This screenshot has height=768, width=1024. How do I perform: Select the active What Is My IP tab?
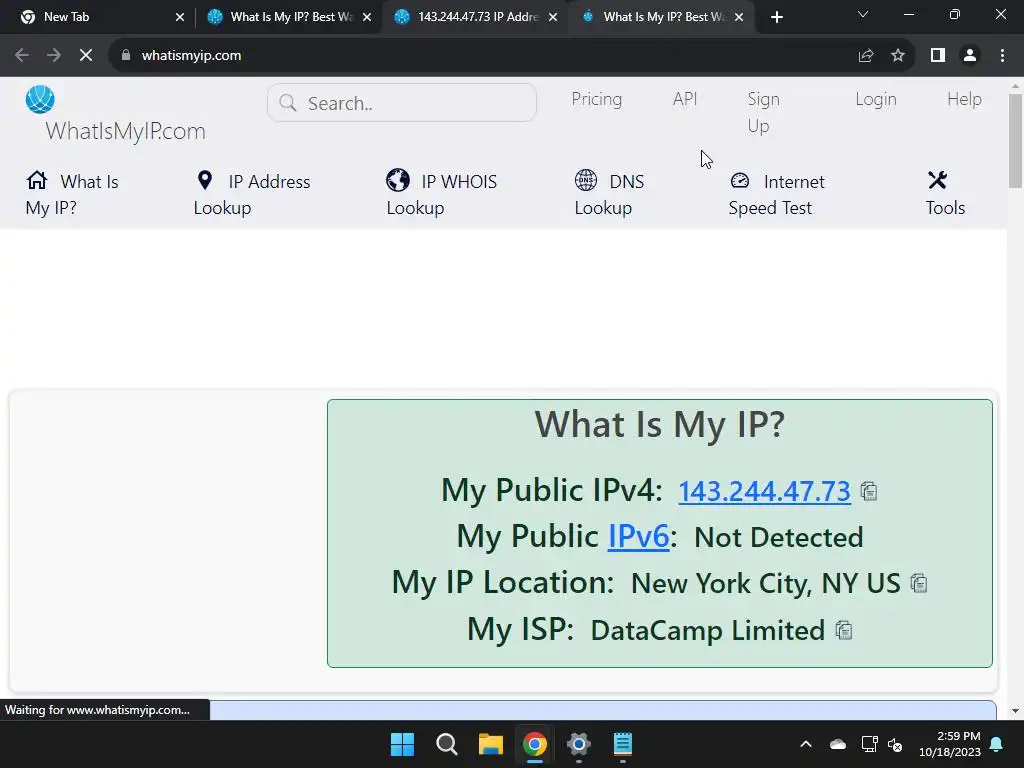662,17
